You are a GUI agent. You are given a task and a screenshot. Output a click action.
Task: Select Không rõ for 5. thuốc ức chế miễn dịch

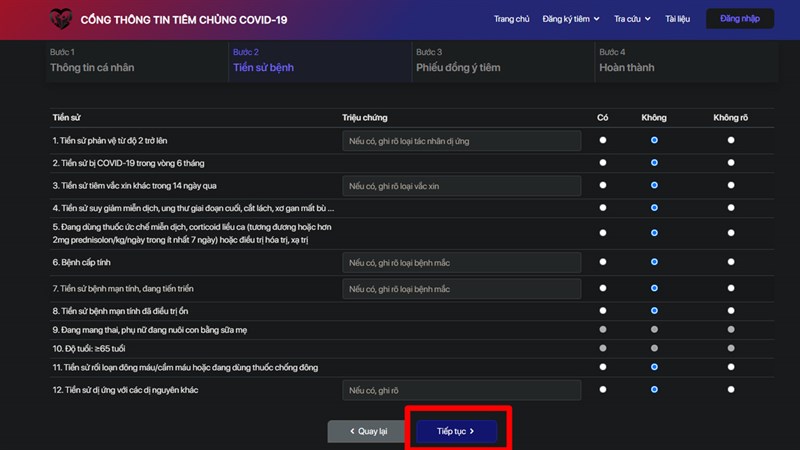731,233
